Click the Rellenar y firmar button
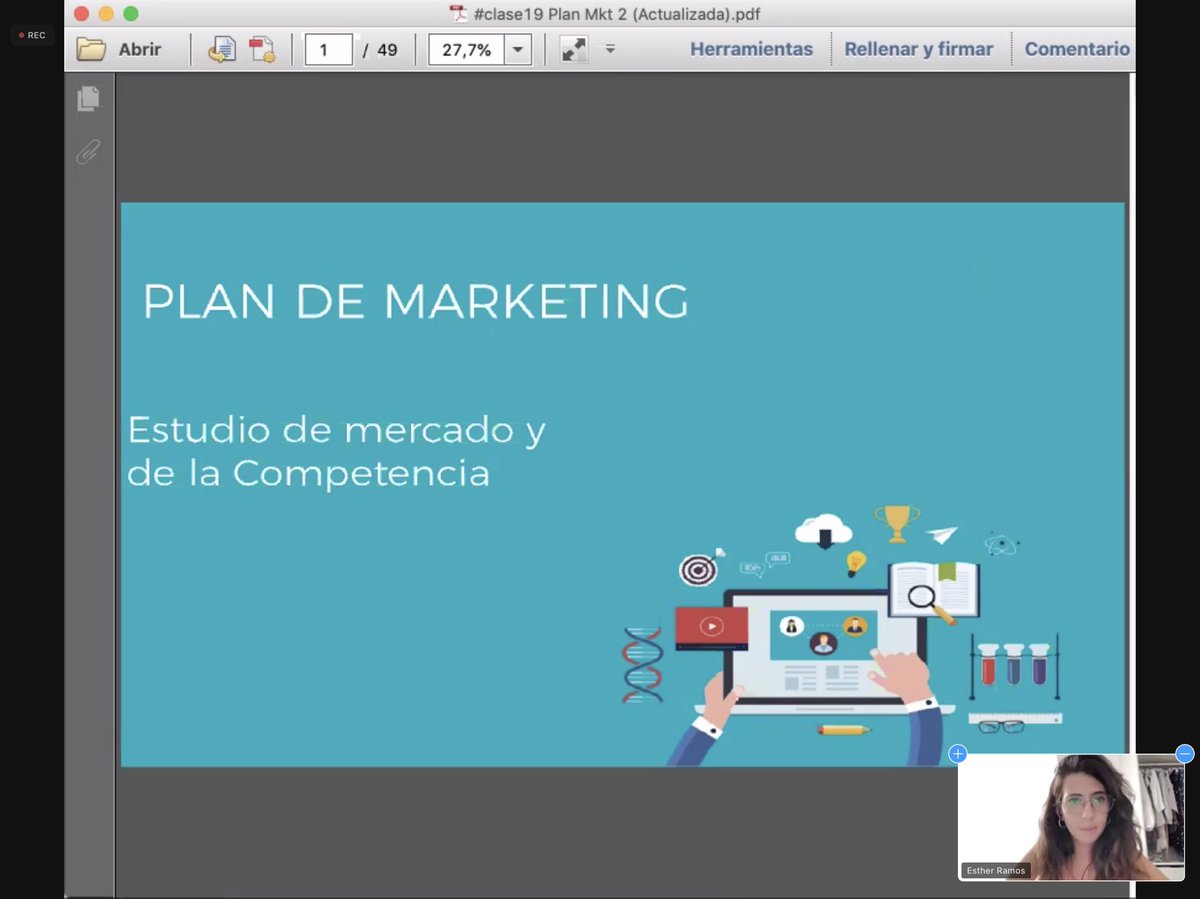1200x899 pixels. pyautogui.click(x=919, y=48)
